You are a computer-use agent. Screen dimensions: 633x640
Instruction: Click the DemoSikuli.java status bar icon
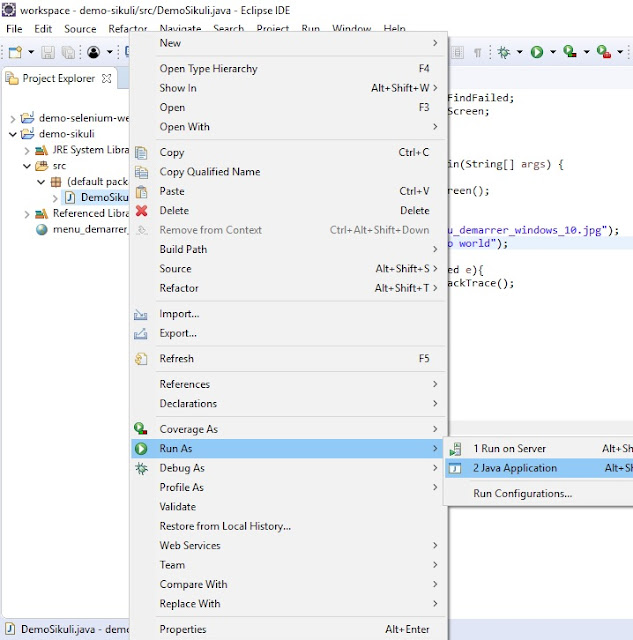(x=10, y=629)
